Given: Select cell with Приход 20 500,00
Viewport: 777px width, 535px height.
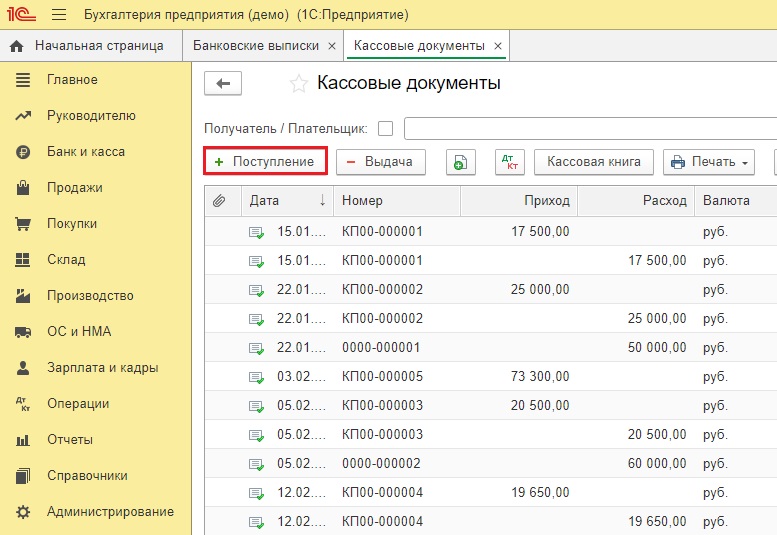Looking at the screenshot, I should 519,405.
